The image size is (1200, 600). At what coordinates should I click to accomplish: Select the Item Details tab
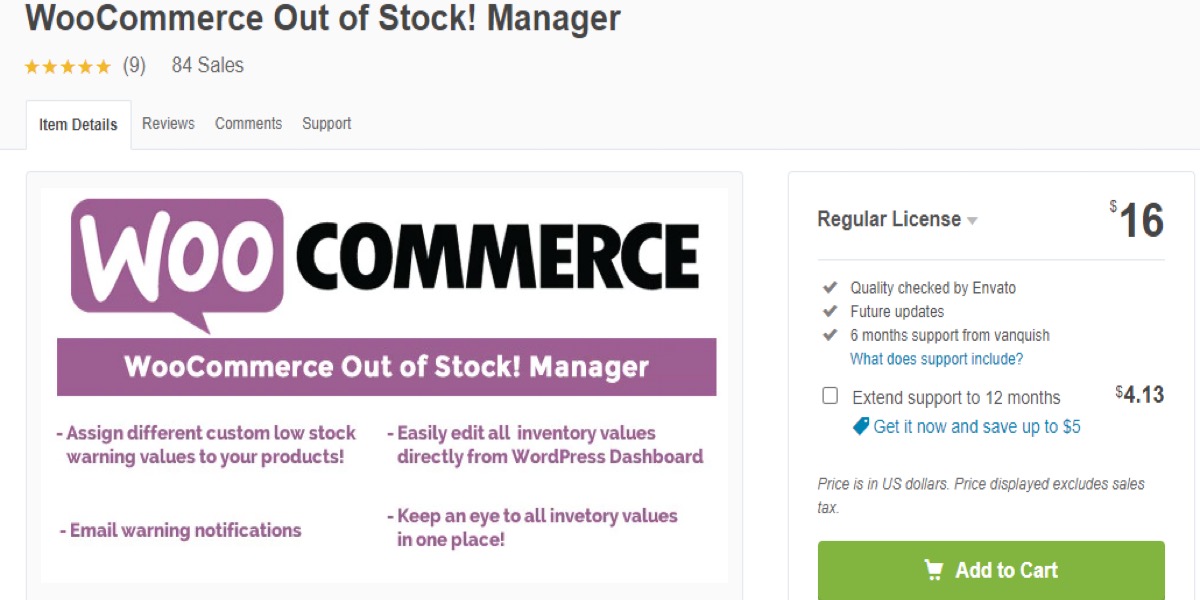(78, 125)
